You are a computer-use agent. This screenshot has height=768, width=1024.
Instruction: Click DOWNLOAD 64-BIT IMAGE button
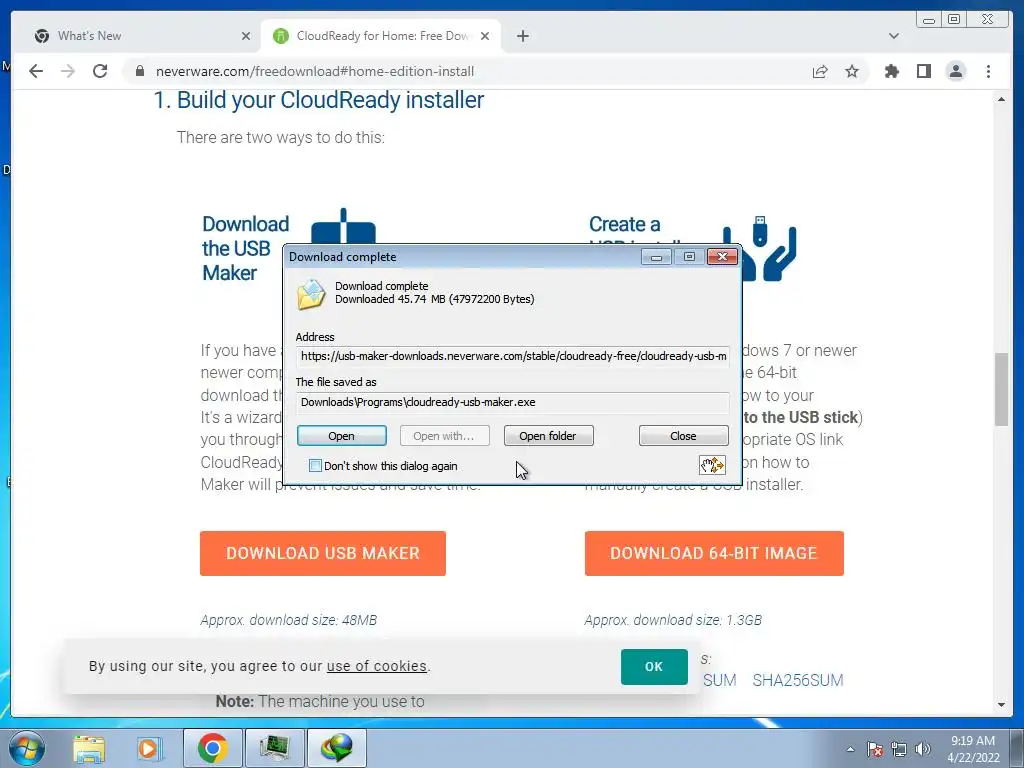714,553
